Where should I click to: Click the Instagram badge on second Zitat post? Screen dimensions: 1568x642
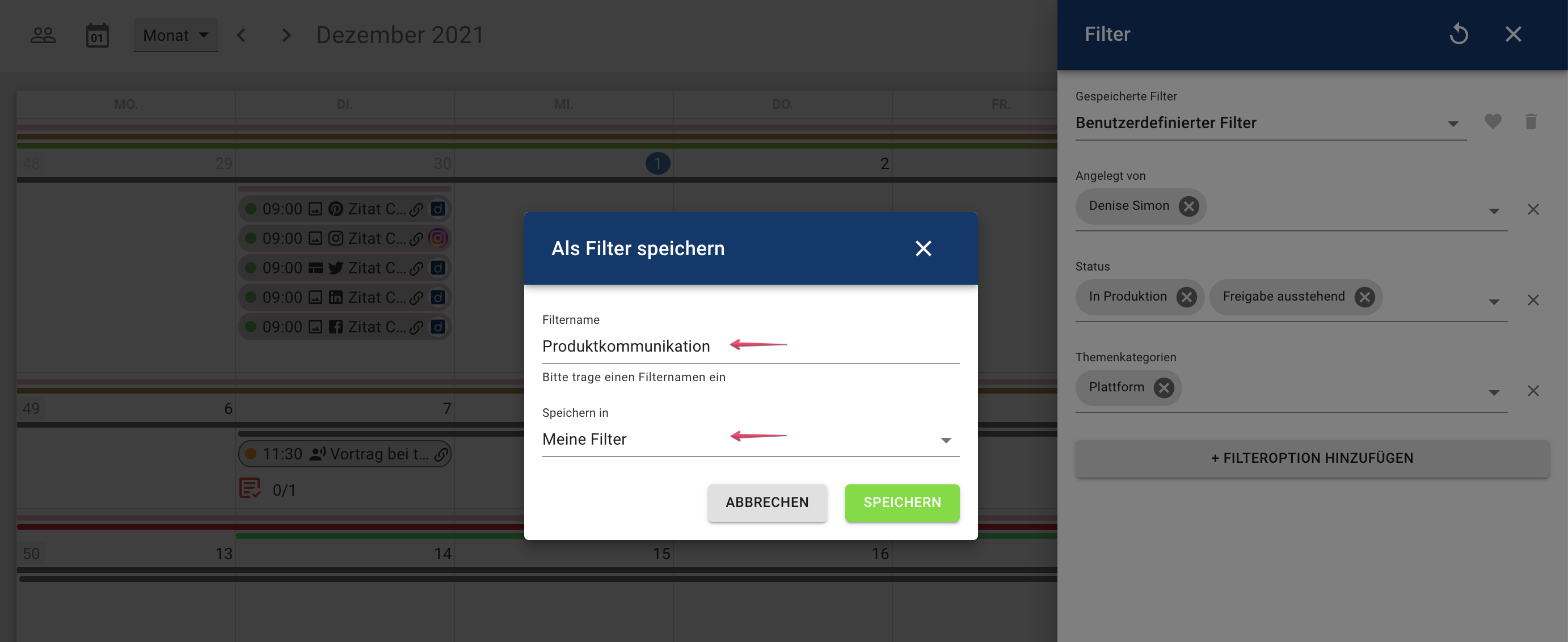click(x=437, y=238)
